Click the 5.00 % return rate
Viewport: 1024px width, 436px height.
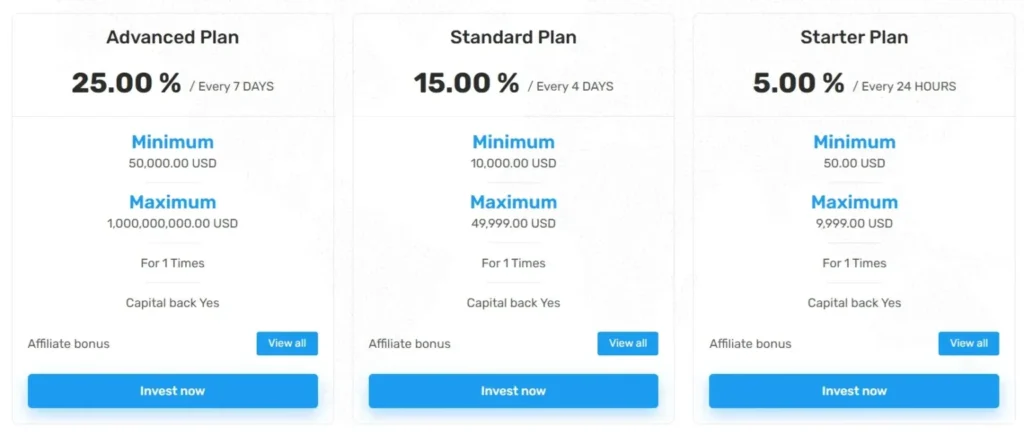[799, 84]
